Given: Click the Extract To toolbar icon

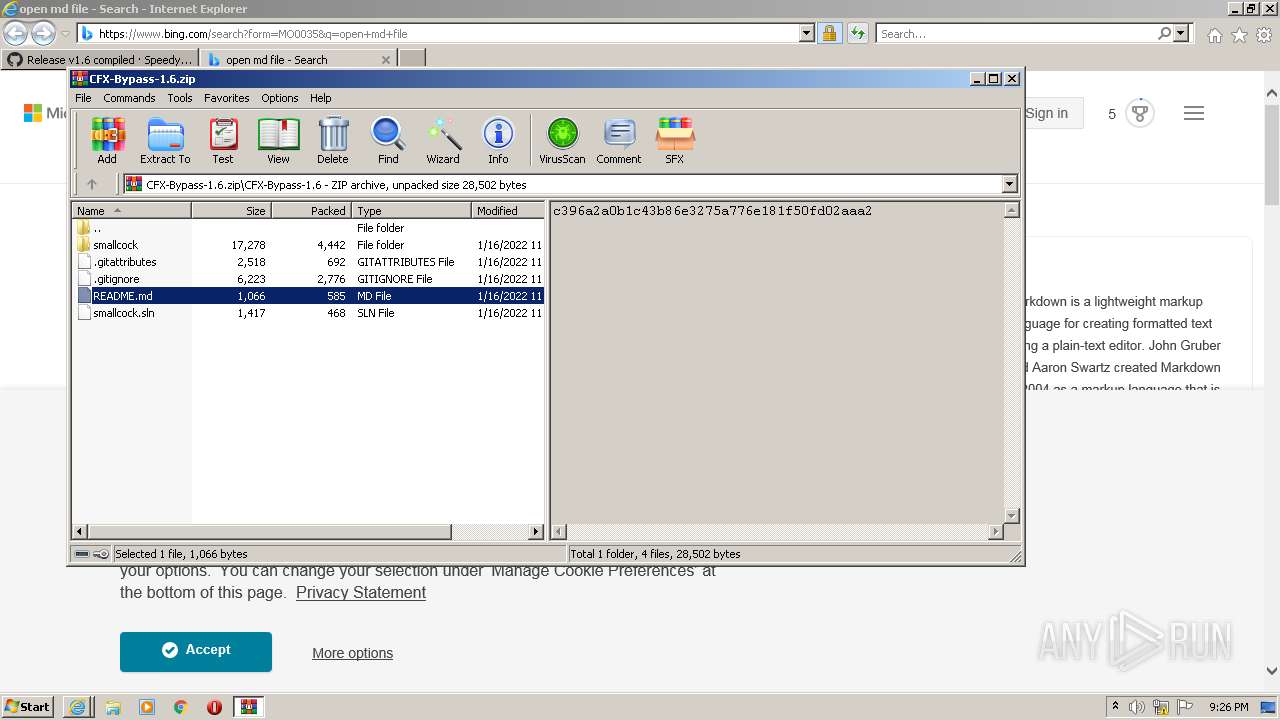Looking at the screenshot, I should pos(165,140).
